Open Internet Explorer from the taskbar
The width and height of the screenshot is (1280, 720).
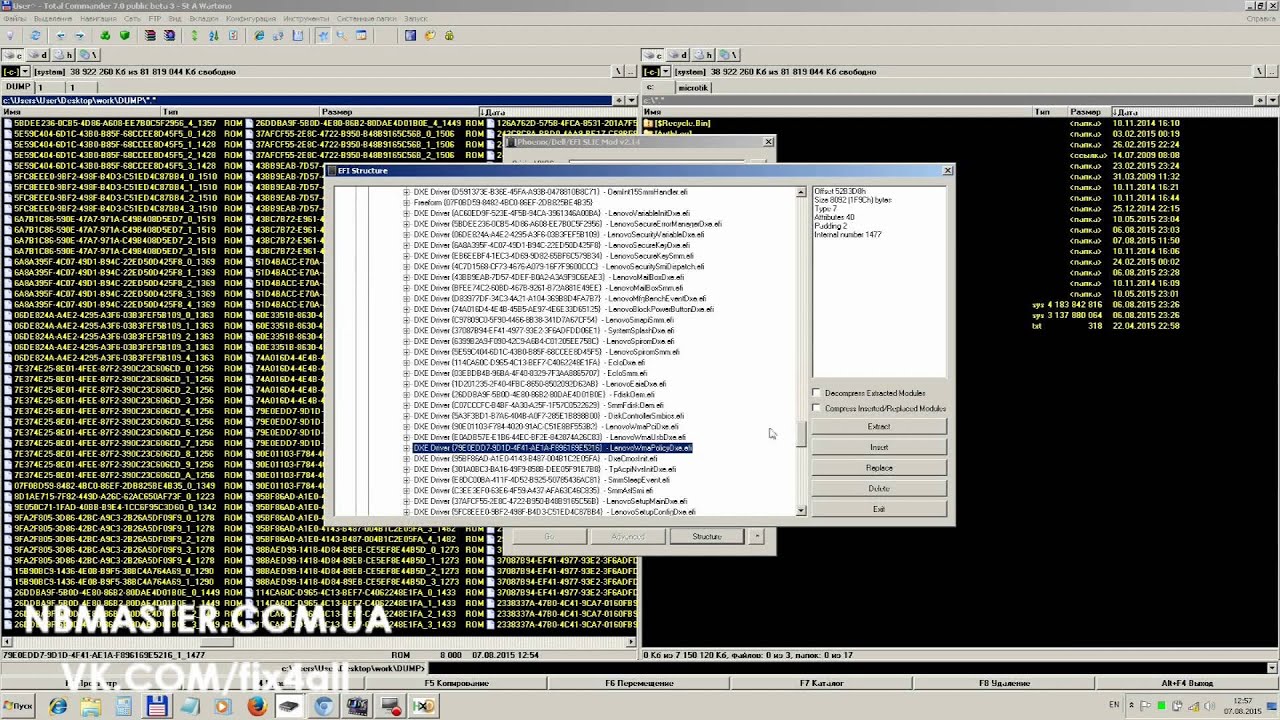[57, 707]
